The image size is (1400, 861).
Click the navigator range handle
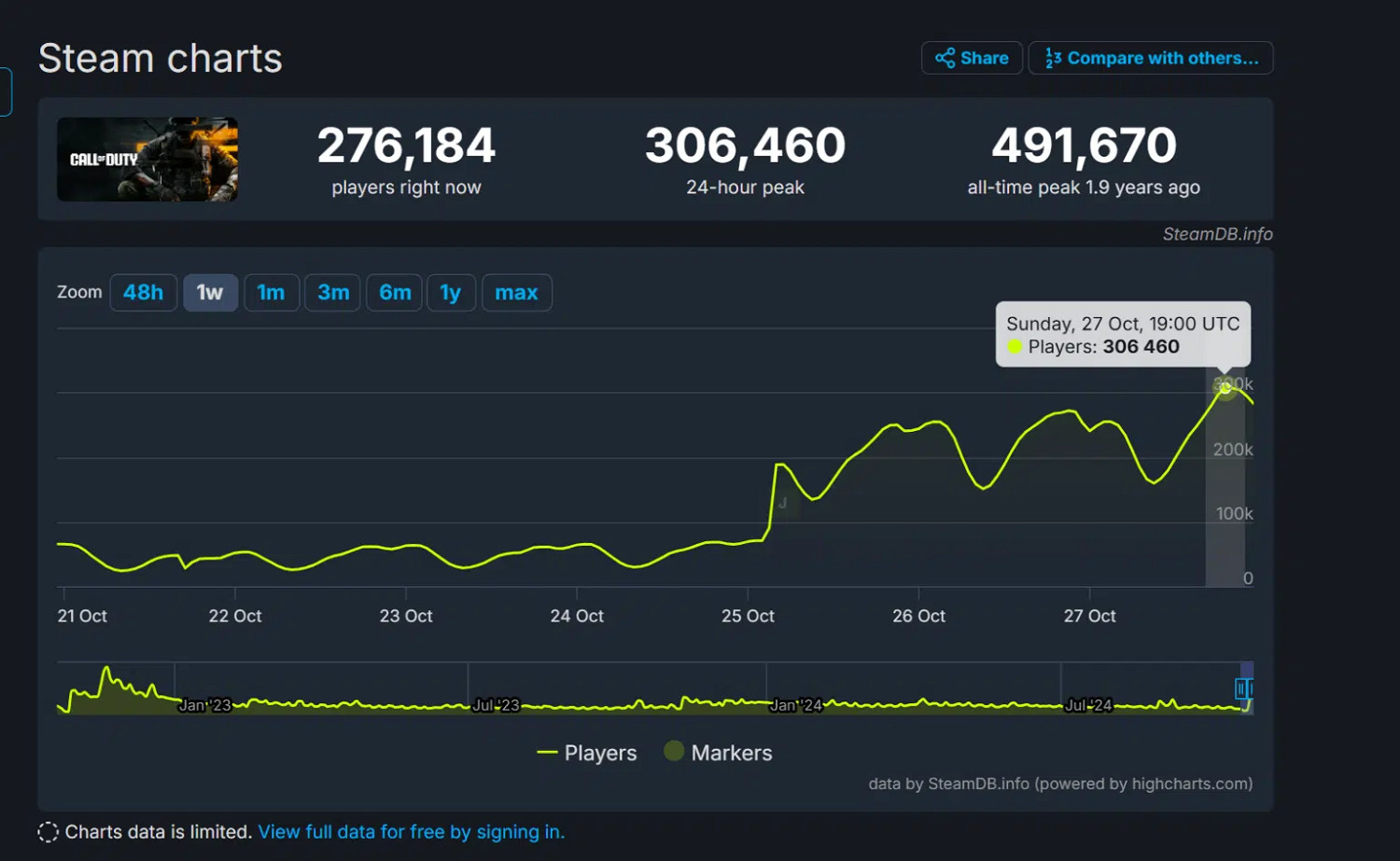click(1242, 688)
